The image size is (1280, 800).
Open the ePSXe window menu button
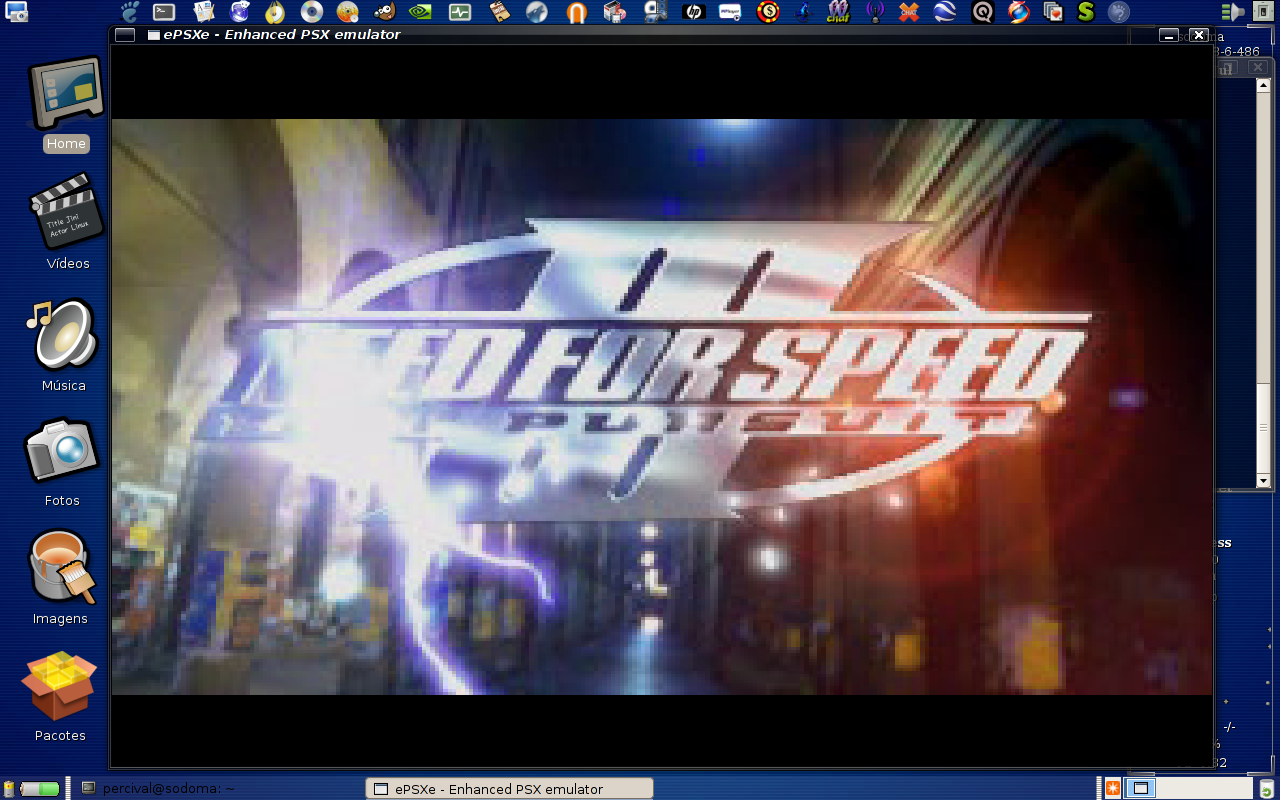(x=125, y=35)
